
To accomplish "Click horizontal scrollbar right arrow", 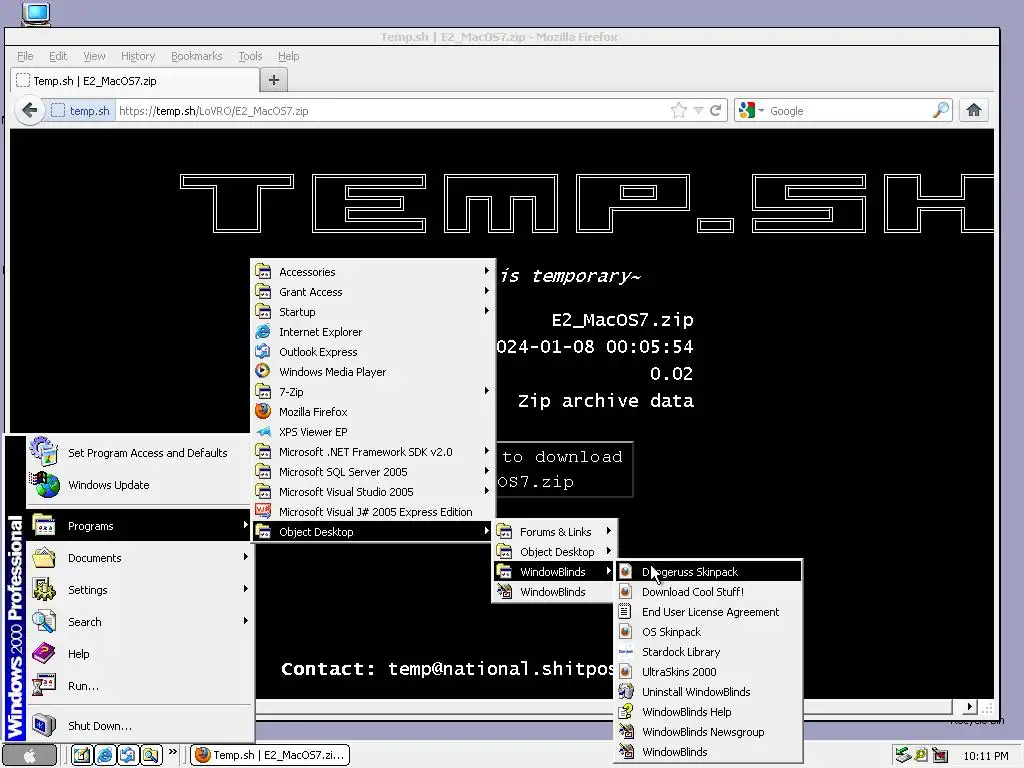I will pyautogui.click(x=969, y=707).
